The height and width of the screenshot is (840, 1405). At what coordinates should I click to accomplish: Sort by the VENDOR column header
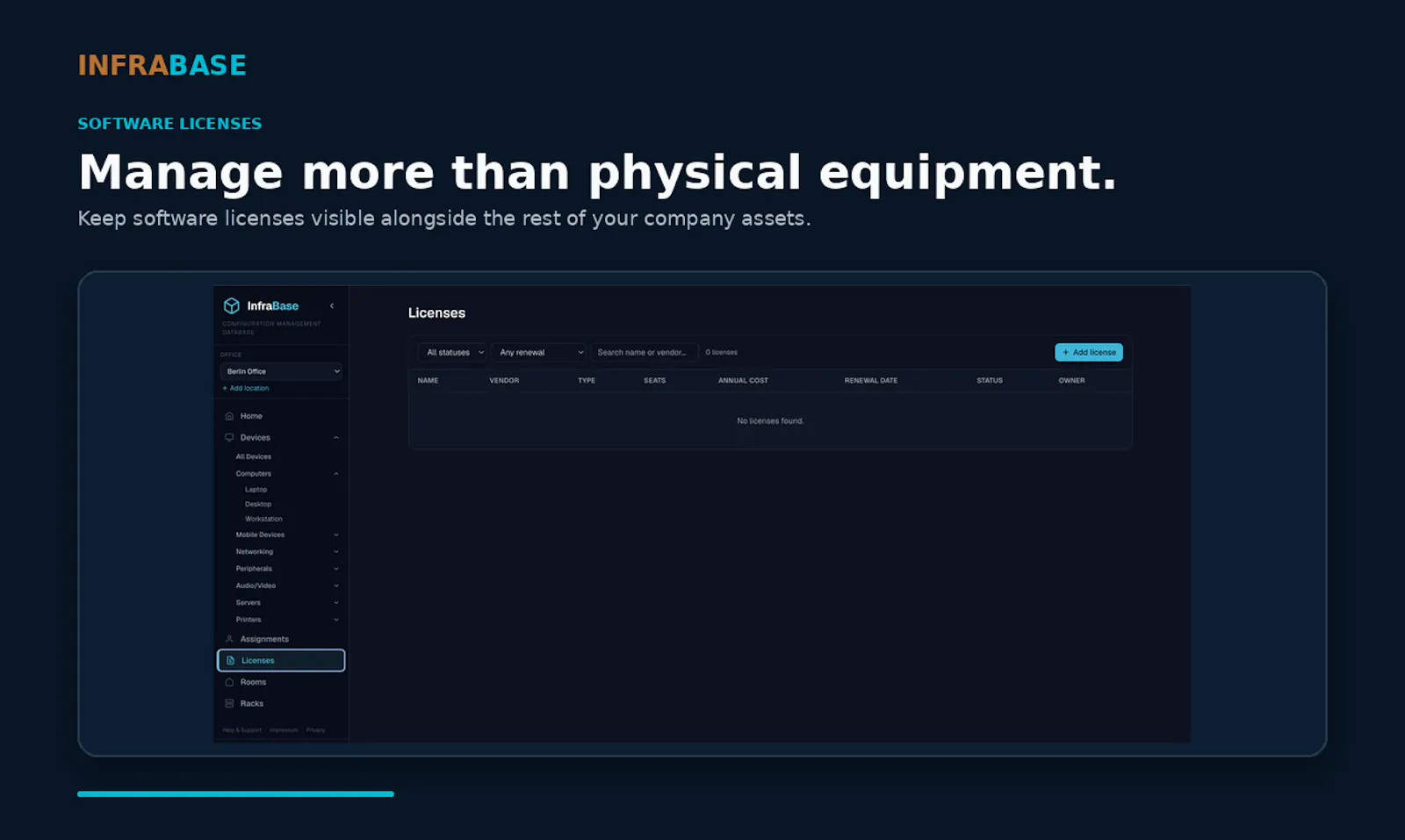pos(504,380)
